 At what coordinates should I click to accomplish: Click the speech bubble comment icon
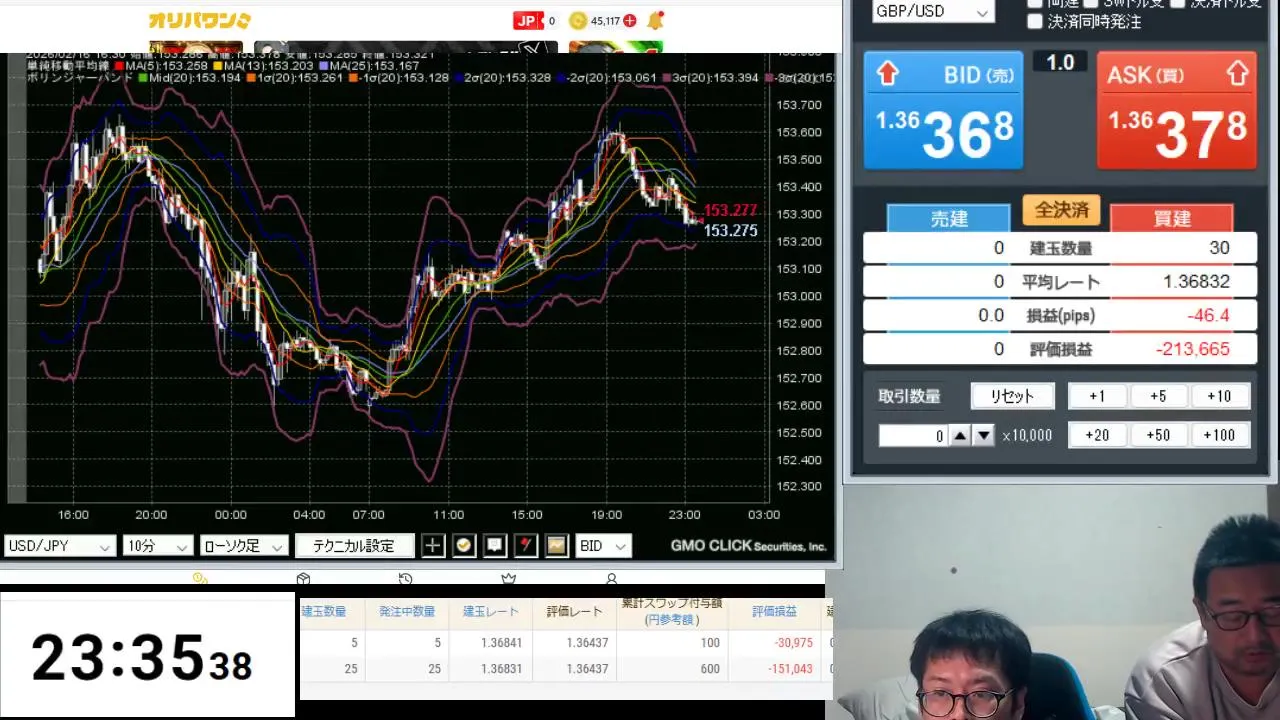coord(495,546)
